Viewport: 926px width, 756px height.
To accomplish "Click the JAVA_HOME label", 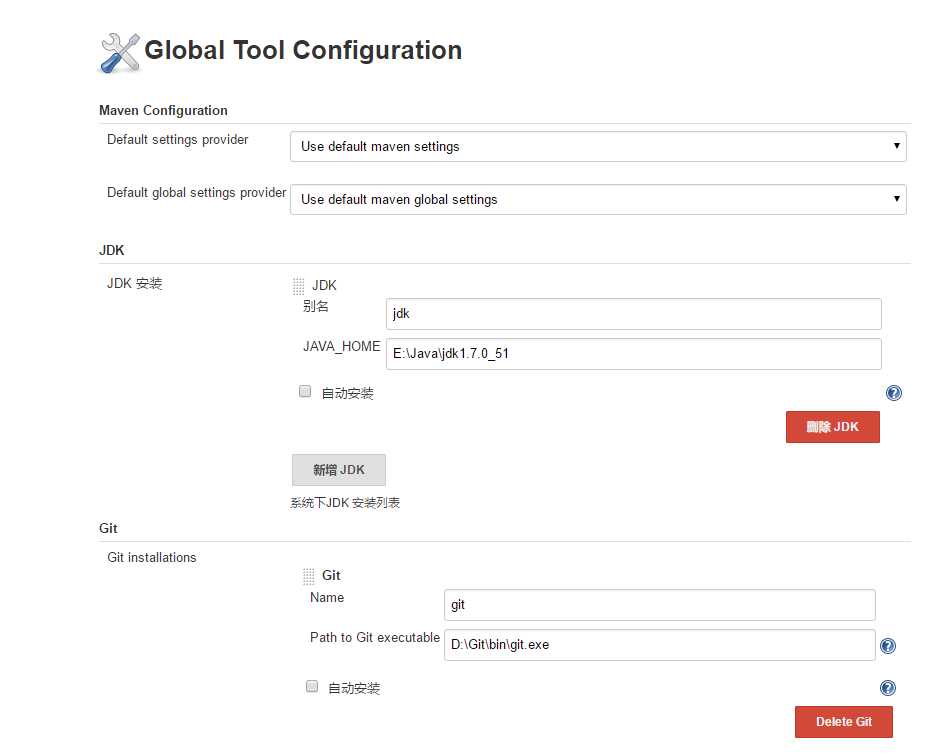I will coord(342,347).
